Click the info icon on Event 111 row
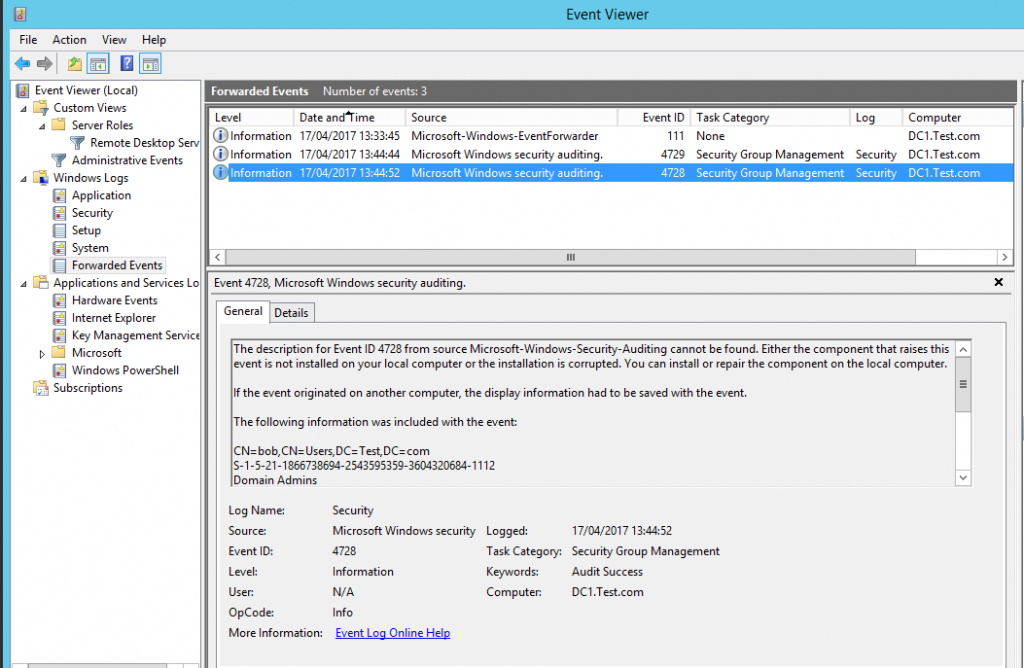This screenshot has height=668, width=1024. pyautogui.click(x=221, y=136)
